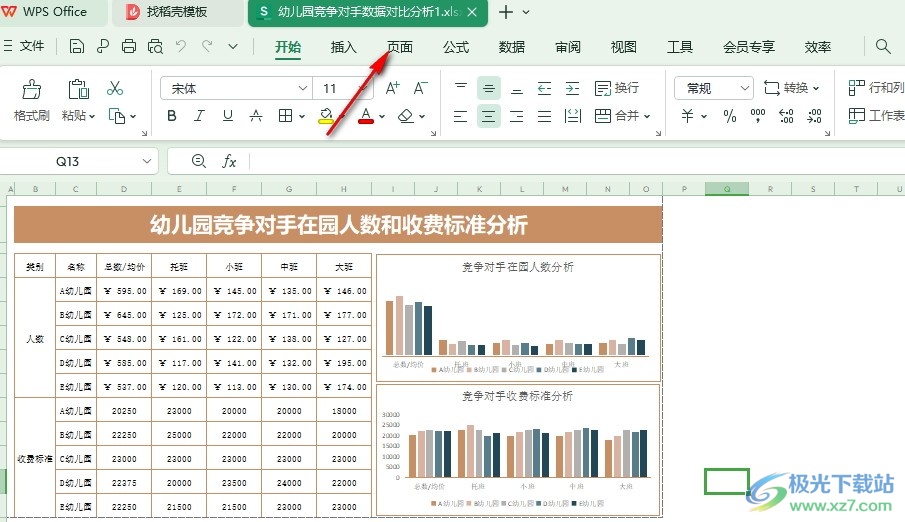The height and width of the screenshot is (522, 905).
Task: Click the Wrap Text (换行) button
Action: [x=617, y=88]
